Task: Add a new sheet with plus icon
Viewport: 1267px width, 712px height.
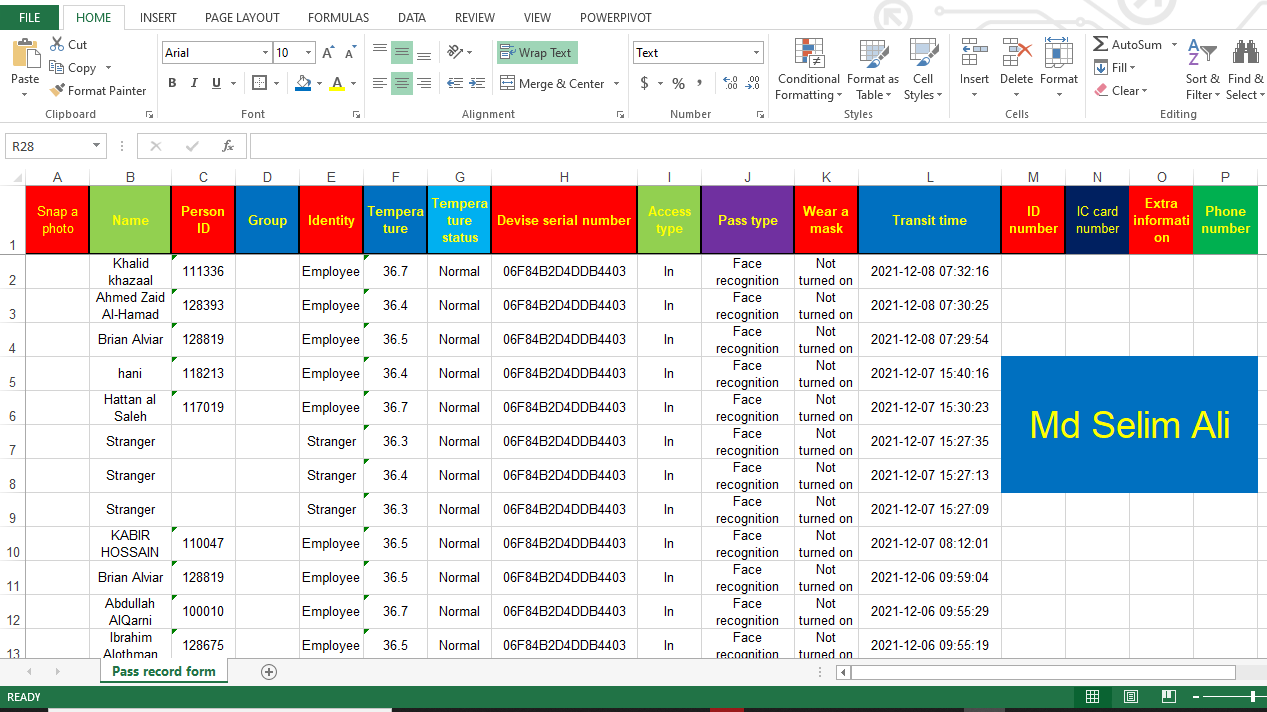Action: click(x=268, y=672)
